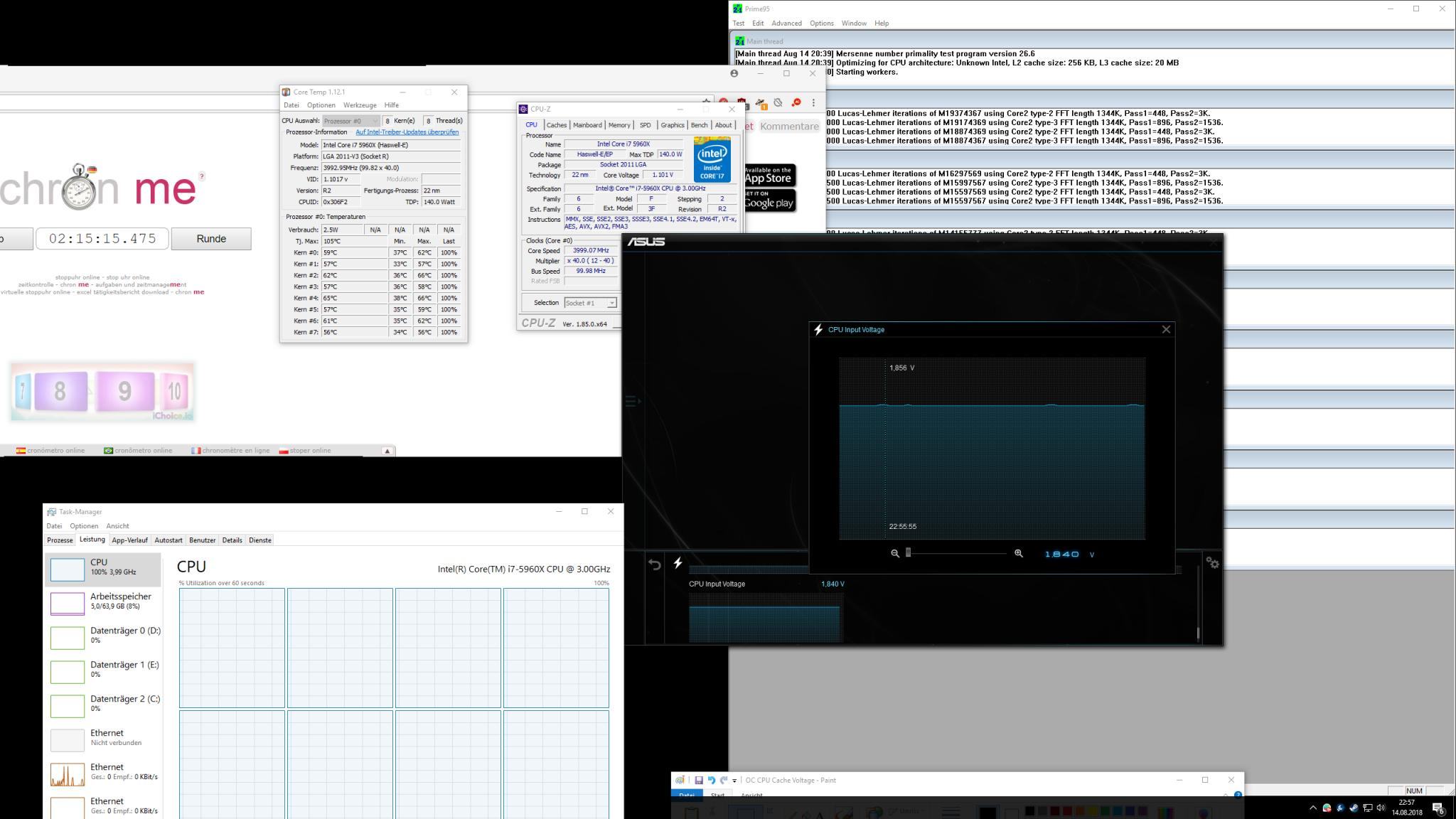Screen dimensions: 1456x819
Task: Open the Chrome three-dot menu
Action: 813,103
